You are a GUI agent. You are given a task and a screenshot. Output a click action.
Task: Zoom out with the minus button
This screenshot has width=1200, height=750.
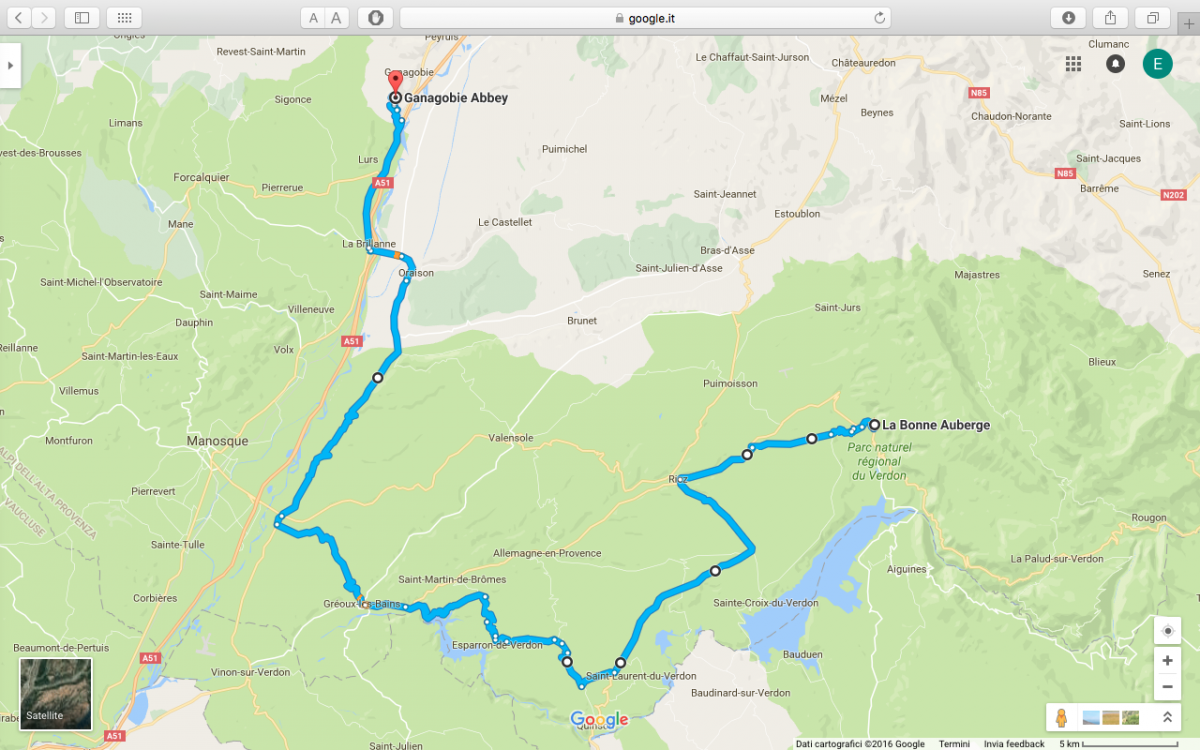(x=1167, y=687)
